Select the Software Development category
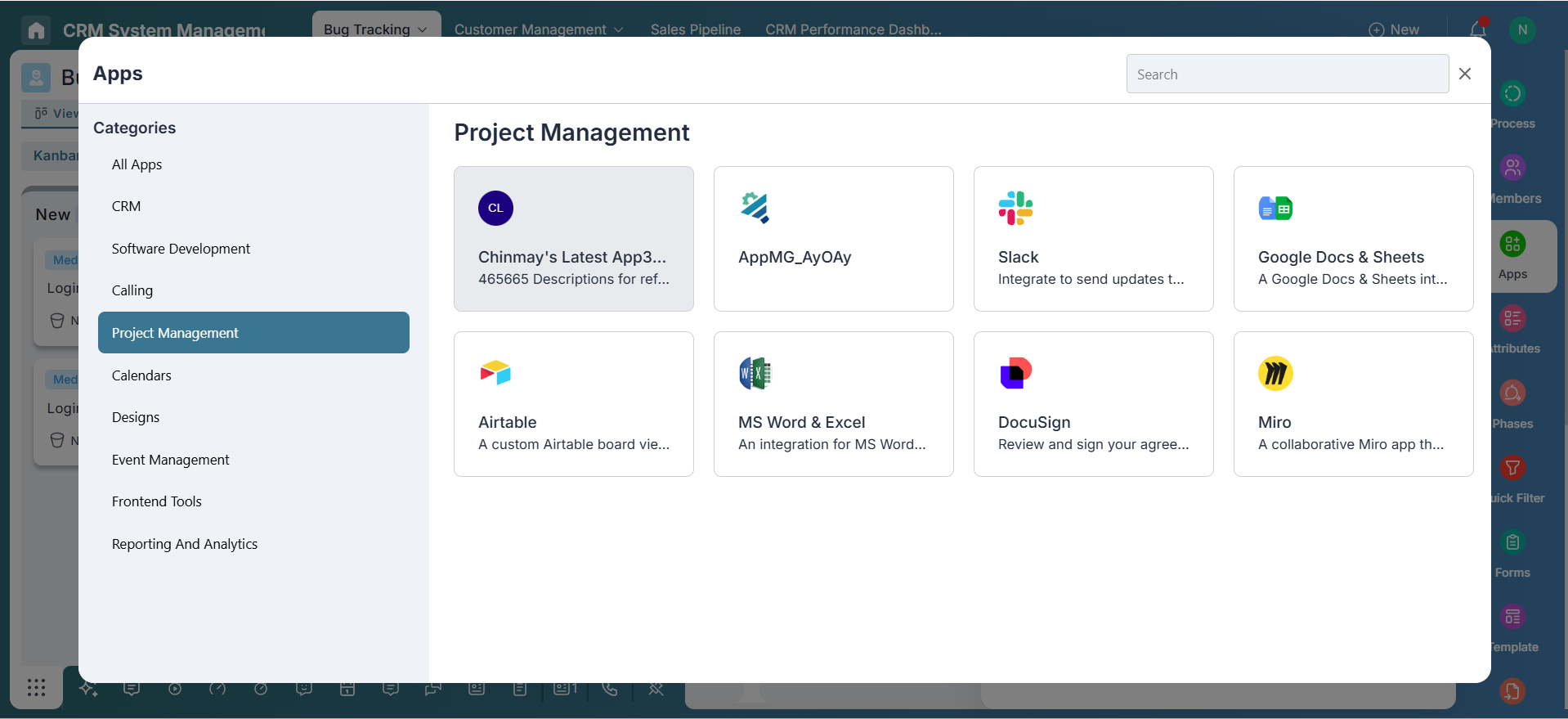1568x719 pixels. coord(253,249)
